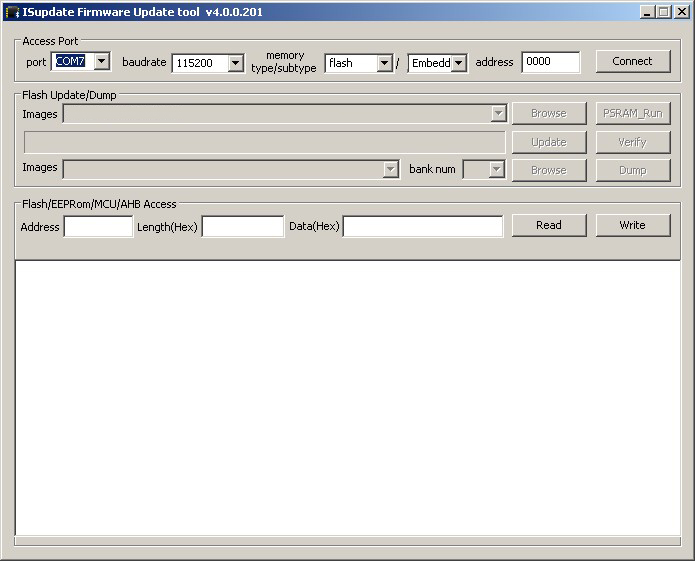Screen dimensions: 695x561
Task: Click the ISupdate app icon in title bar
Action: coord(12,12)
